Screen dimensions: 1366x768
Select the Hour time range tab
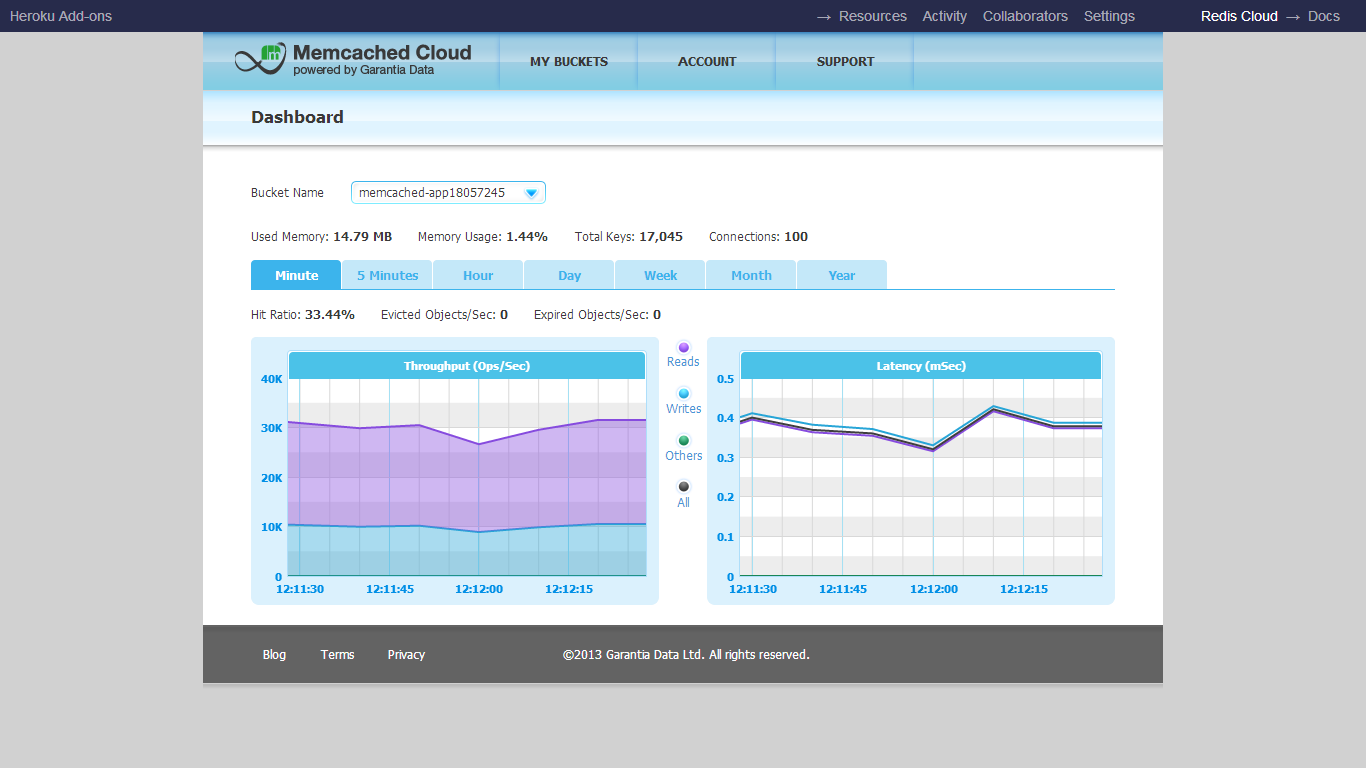478,276
